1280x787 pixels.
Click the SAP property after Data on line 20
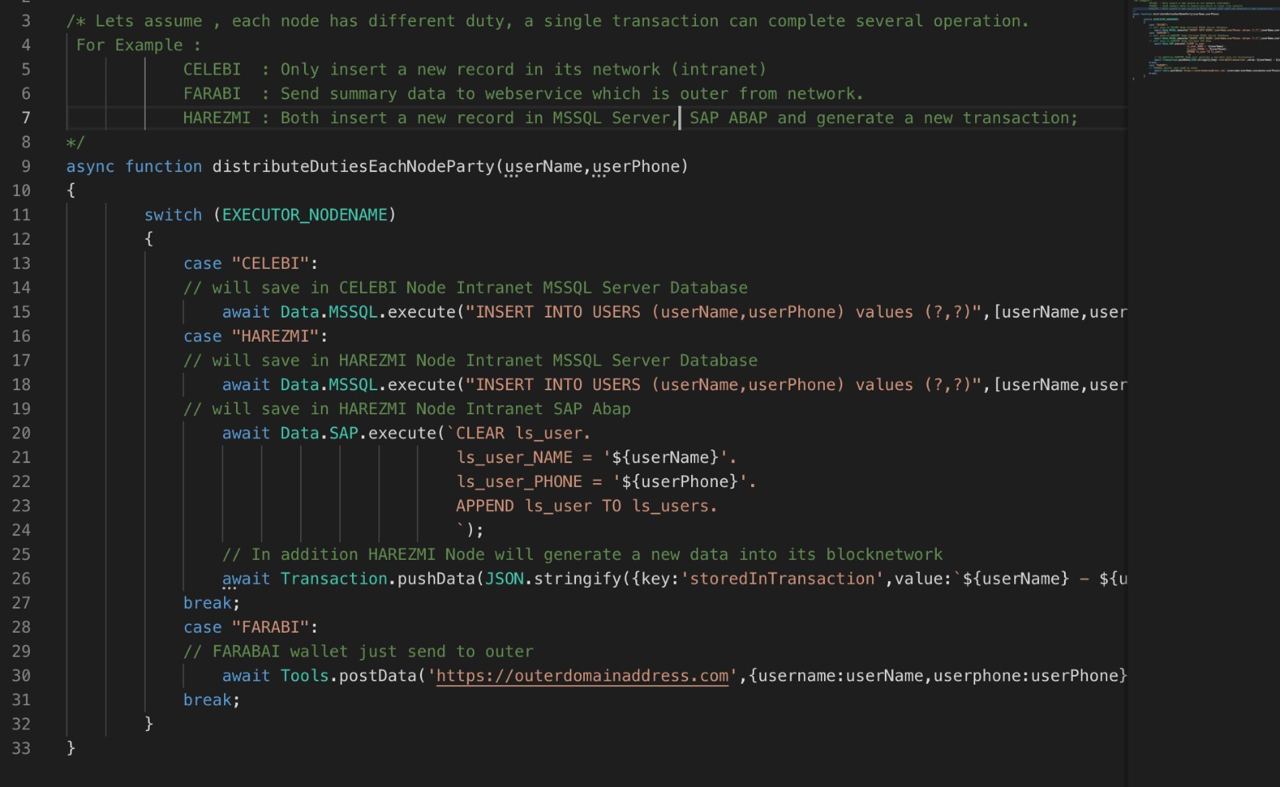pos(343,433)
